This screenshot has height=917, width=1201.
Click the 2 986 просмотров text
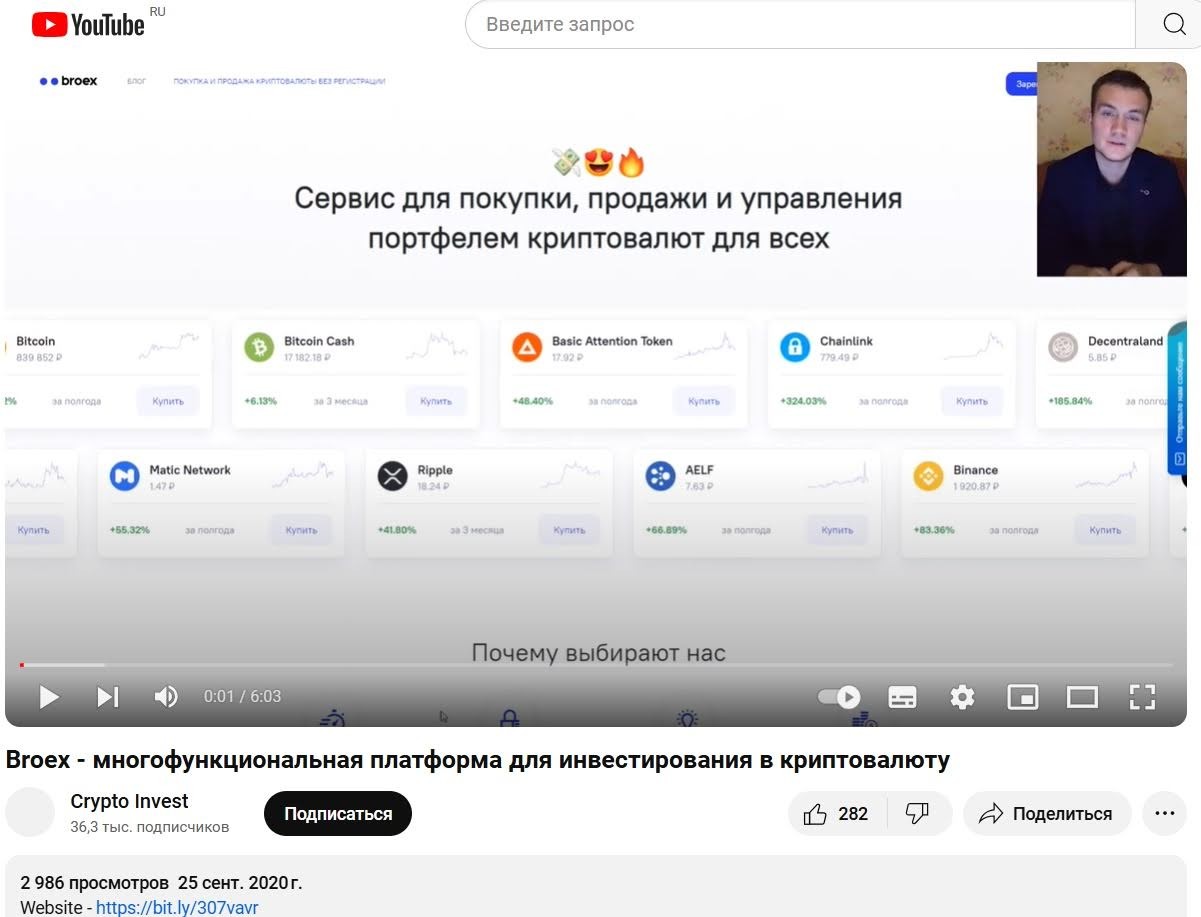coord(95,883)
